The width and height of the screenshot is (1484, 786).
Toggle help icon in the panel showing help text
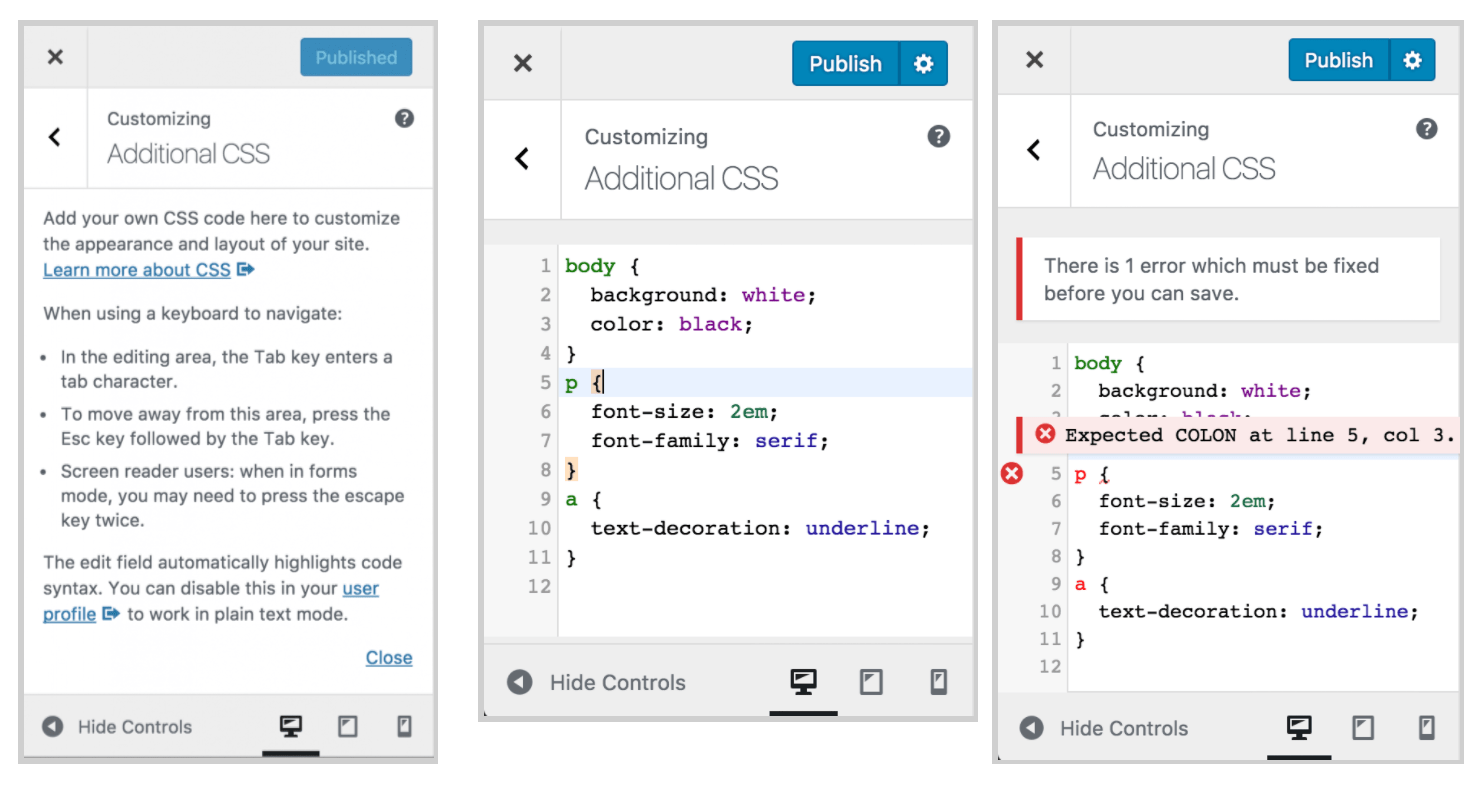pyautogui.click(x=404, y=118)
